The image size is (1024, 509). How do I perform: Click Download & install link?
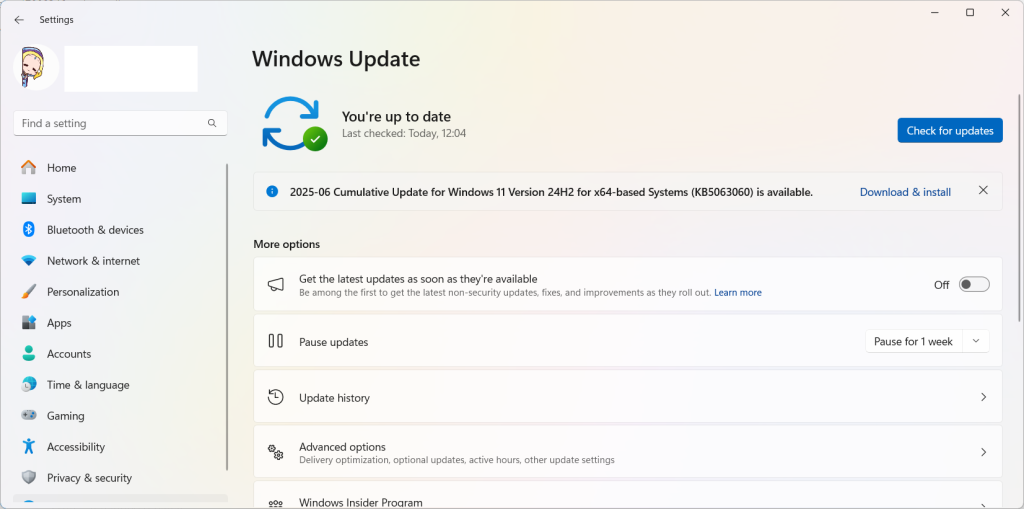pyautogui.click(x=905, y=192)
